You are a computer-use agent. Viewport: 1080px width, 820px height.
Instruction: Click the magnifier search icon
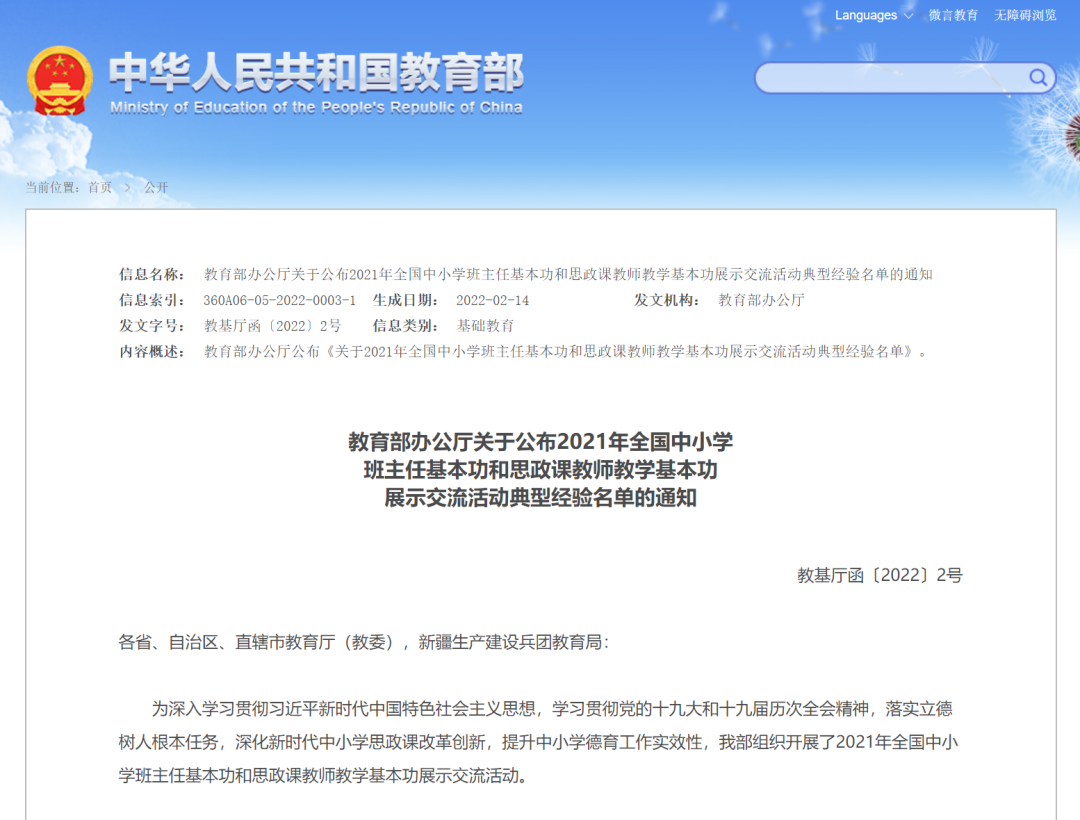coord(1038,77)
